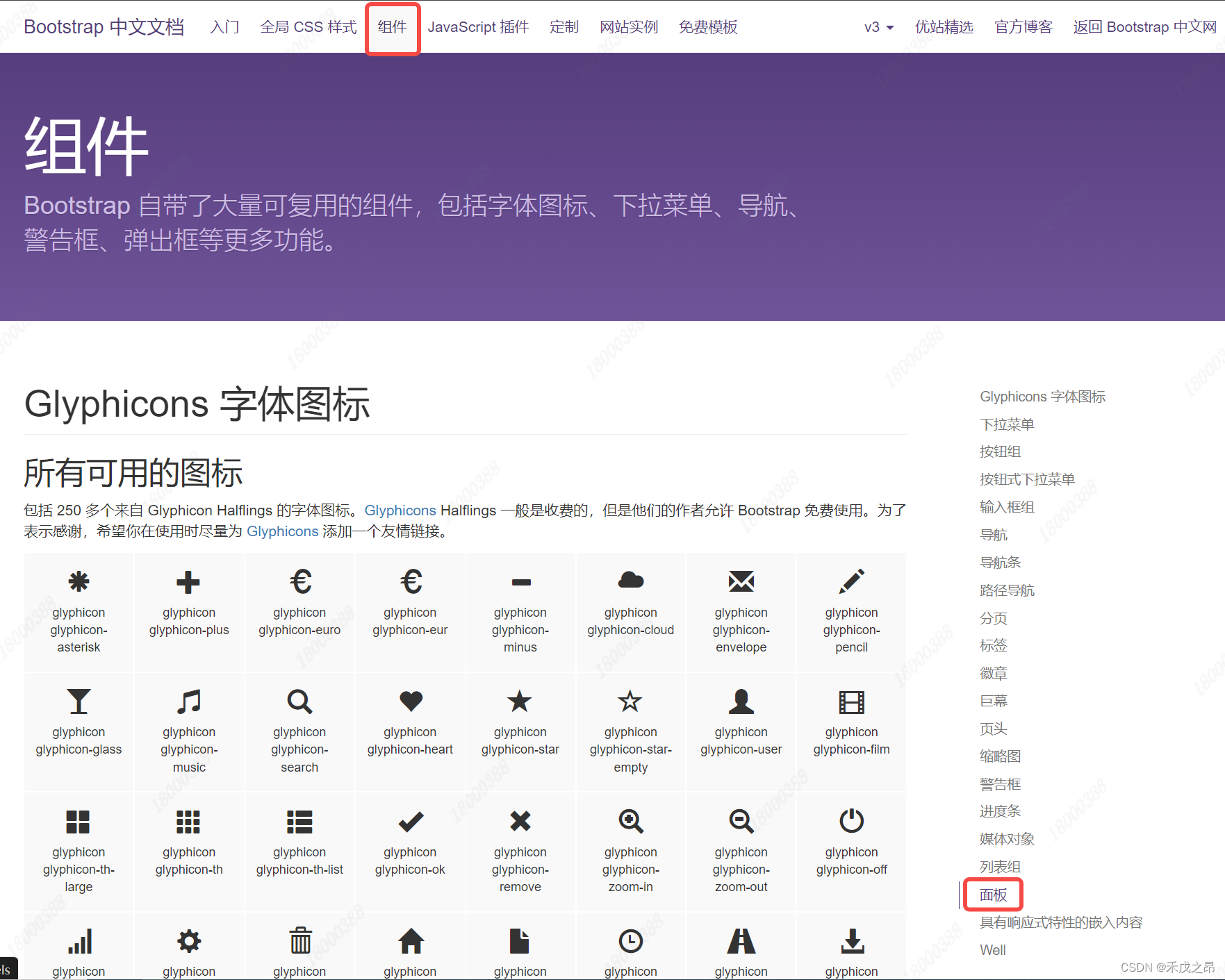Viewport: 1225px width, 980px height.
Task: Follow the first Glyphicons link in paragraph
Action: [400, 510]
